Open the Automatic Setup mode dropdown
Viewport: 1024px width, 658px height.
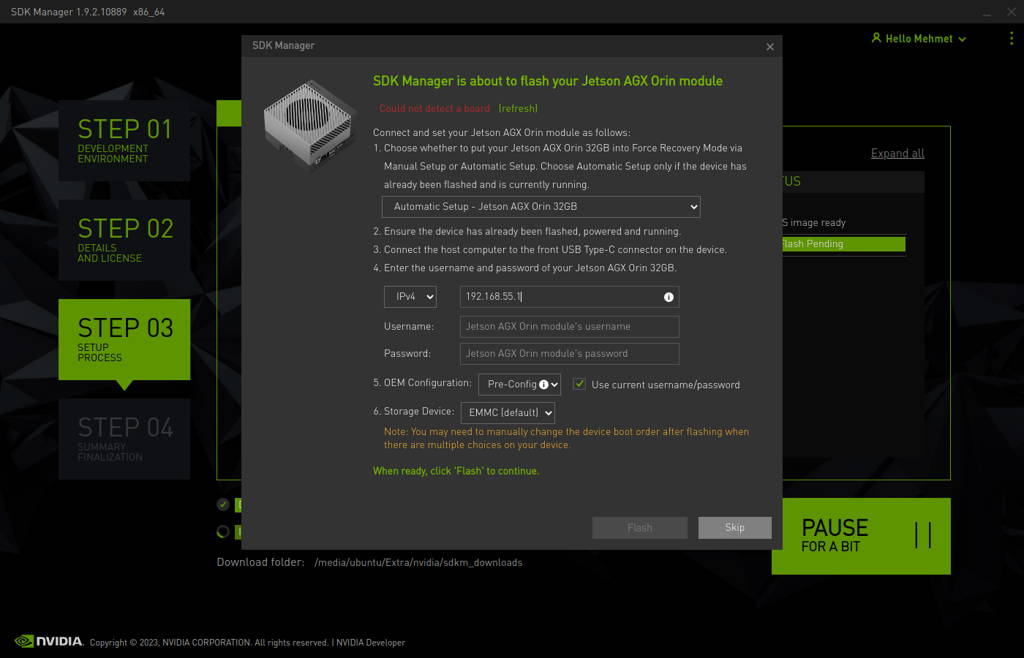pyautogui.click(x=541, y=207)
